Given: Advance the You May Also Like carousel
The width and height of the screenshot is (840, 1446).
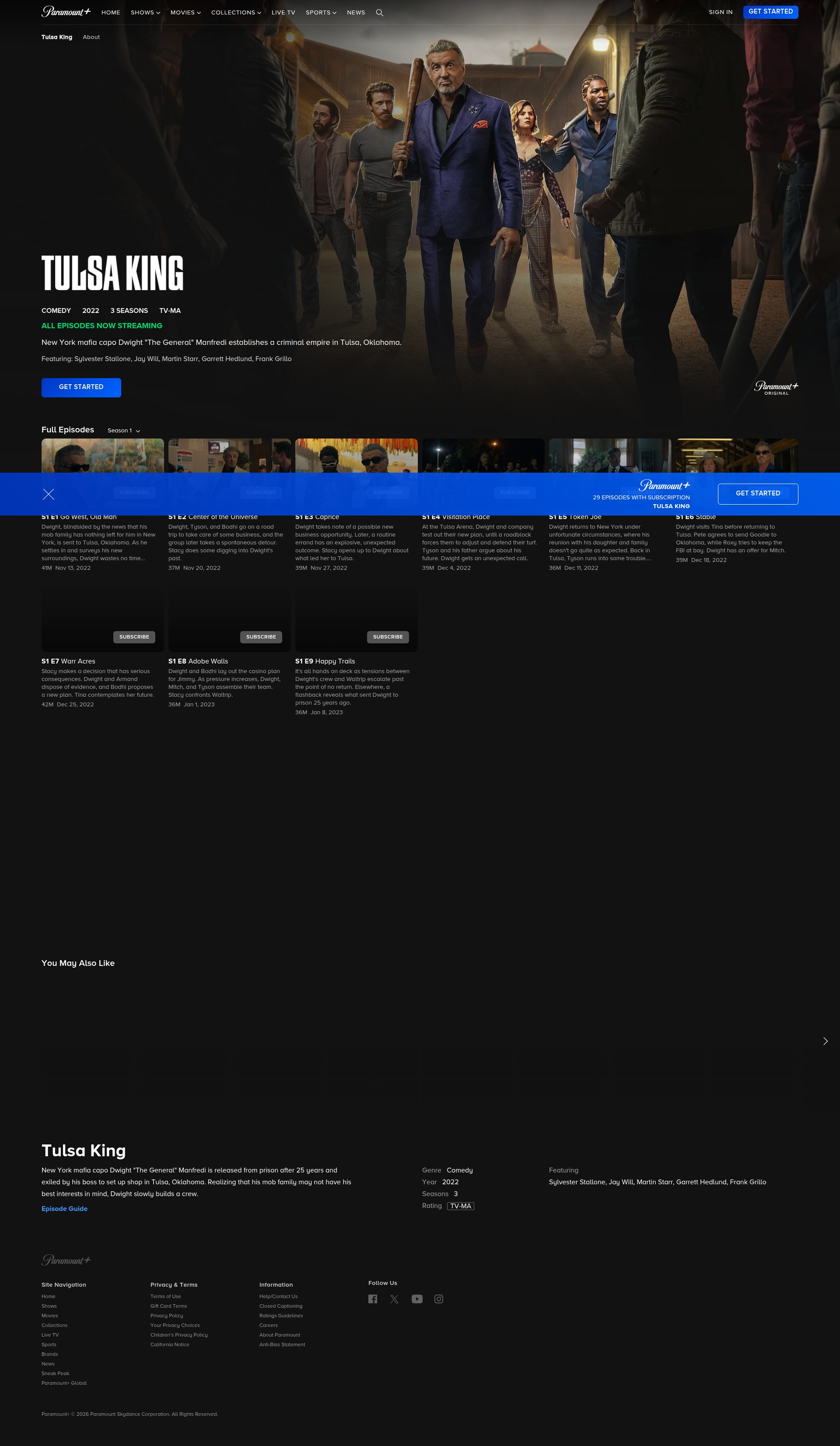Looking at the screenshot, I should pyautogui.click(x=826, y=1041).
